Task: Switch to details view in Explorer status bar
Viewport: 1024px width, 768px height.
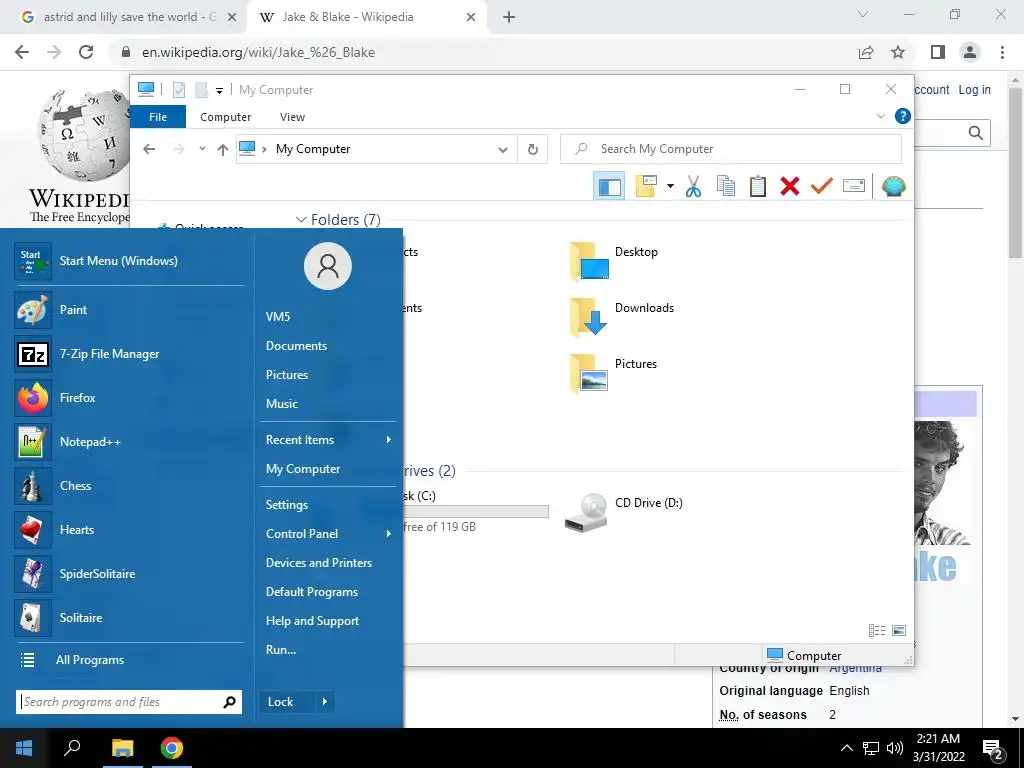Action: [877, 630]
